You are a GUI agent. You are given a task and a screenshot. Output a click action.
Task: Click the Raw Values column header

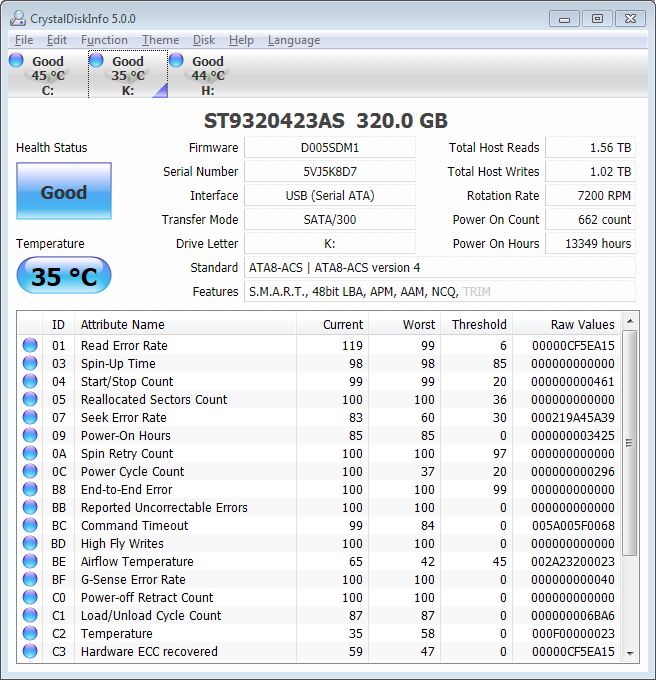pos(567,324)
